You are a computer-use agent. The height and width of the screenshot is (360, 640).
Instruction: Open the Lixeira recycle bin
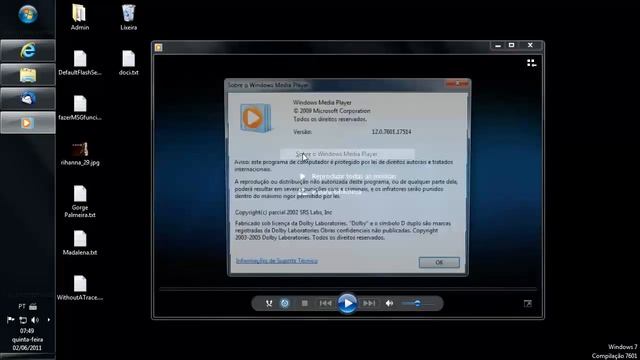point(129,18)
